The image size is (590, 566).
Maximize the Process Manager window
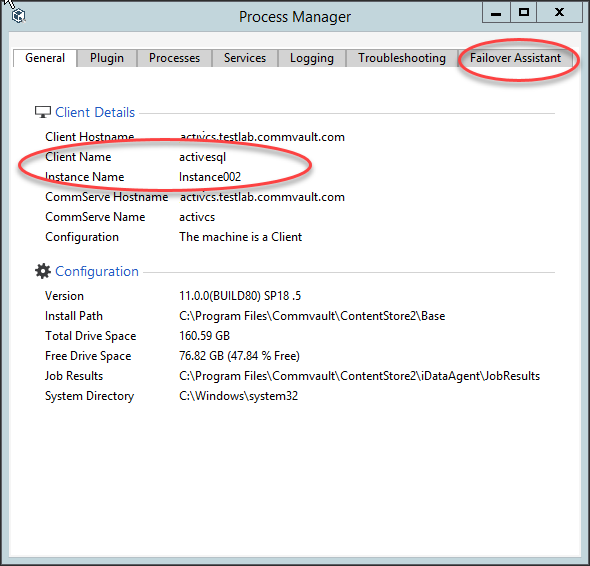tap(523, 13)
